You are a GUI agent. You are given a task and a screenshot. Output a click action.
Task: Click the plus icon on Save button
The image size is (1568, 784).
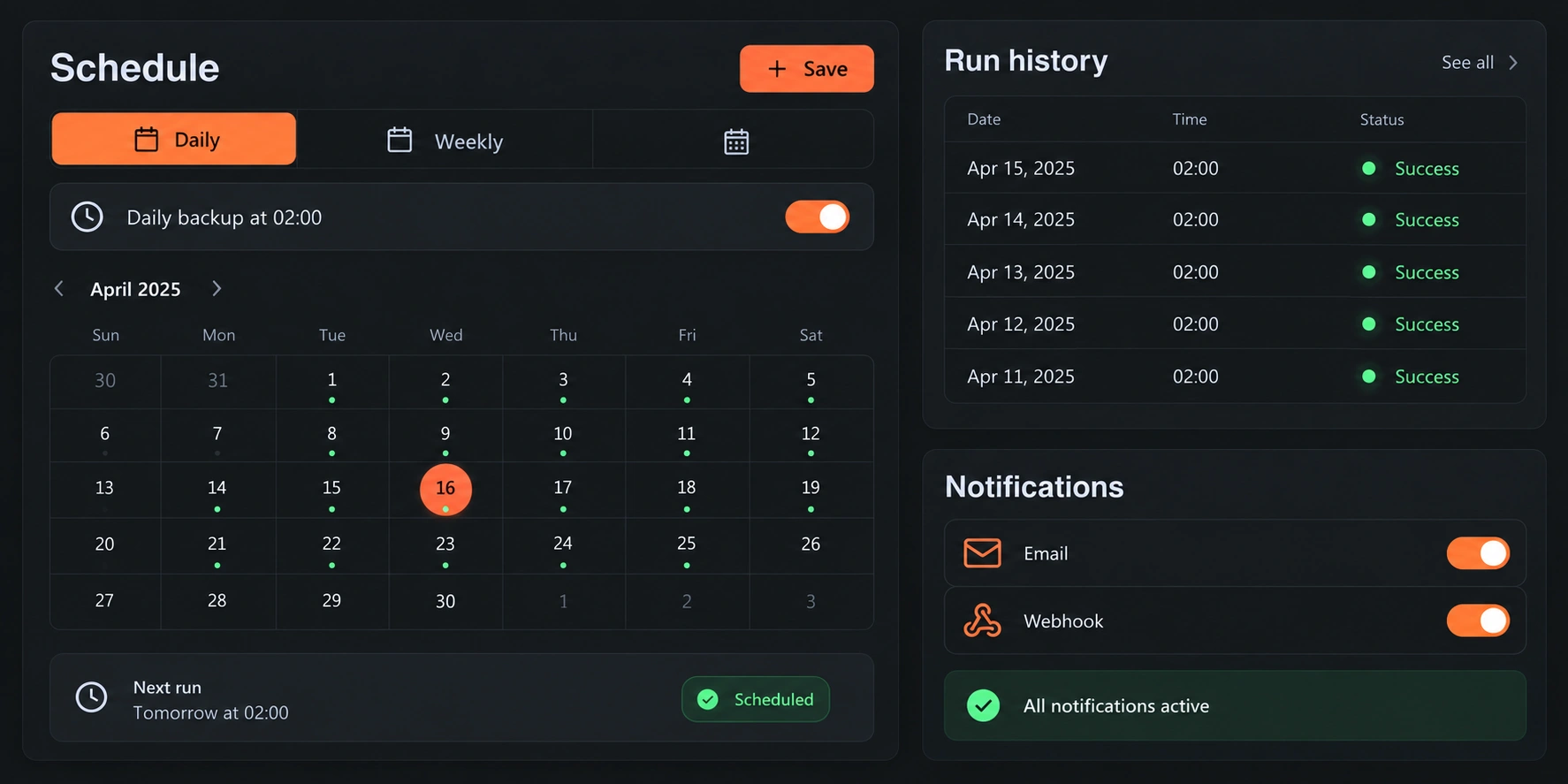[x=777, y=69]
